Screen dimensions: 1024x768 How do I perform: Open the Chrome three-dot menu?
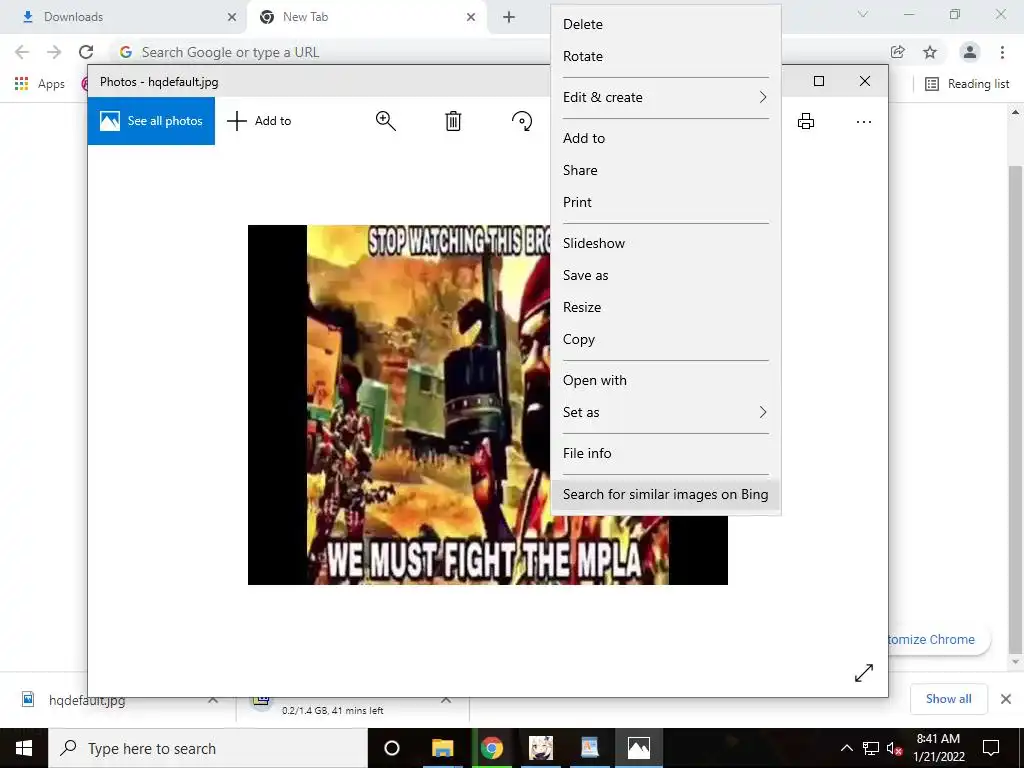1002,52
